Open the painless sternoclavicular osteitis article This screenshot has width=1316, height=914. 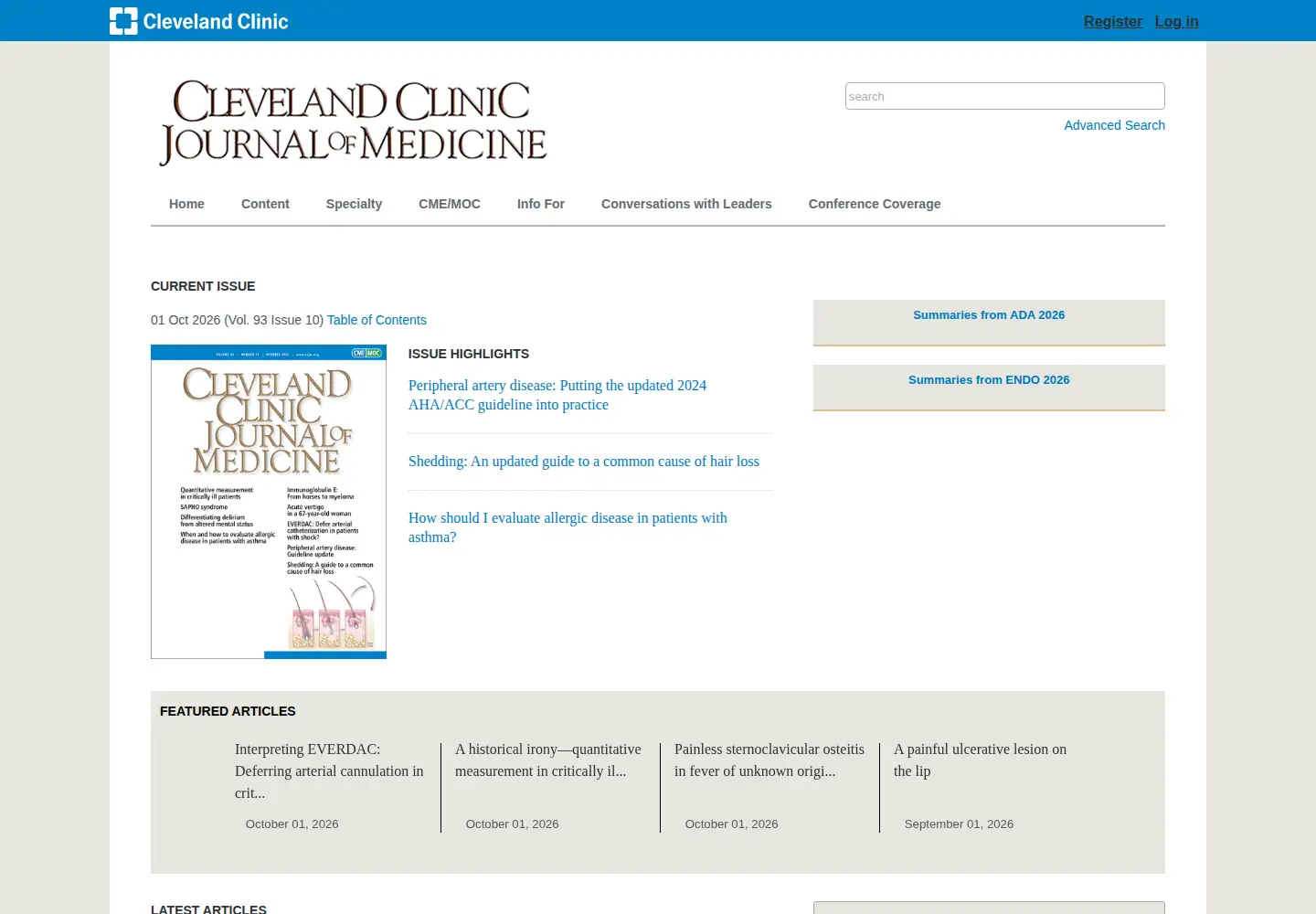click(x=769, y=760)
